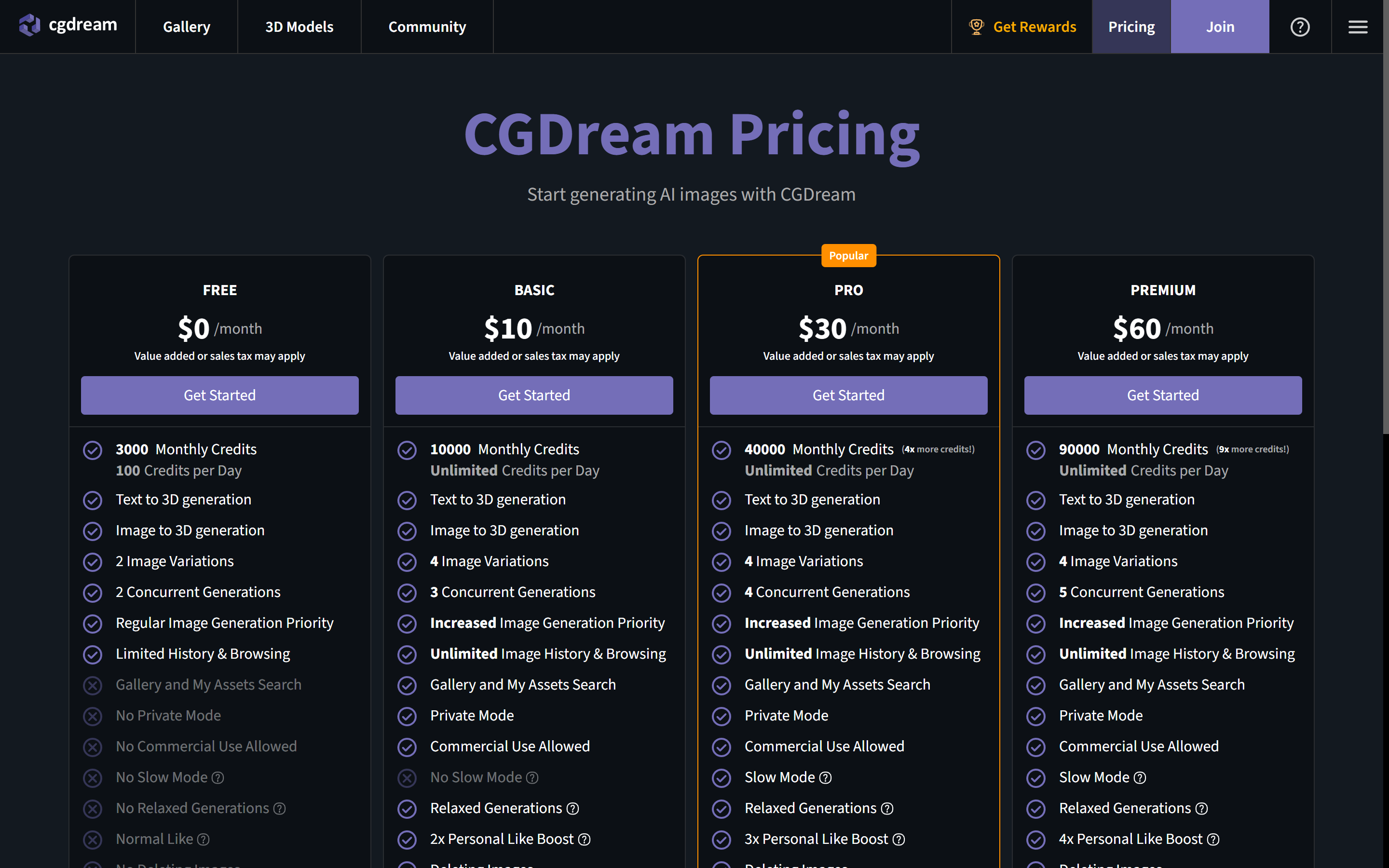
Task: Click info icon next to Normal Like
Action: [203, 839]
